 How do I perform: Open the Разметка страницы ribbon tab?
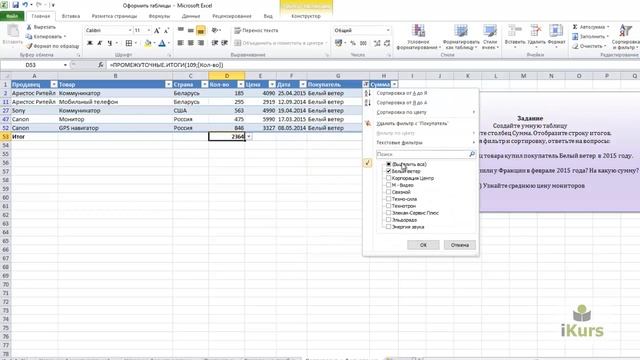(114, 16)
